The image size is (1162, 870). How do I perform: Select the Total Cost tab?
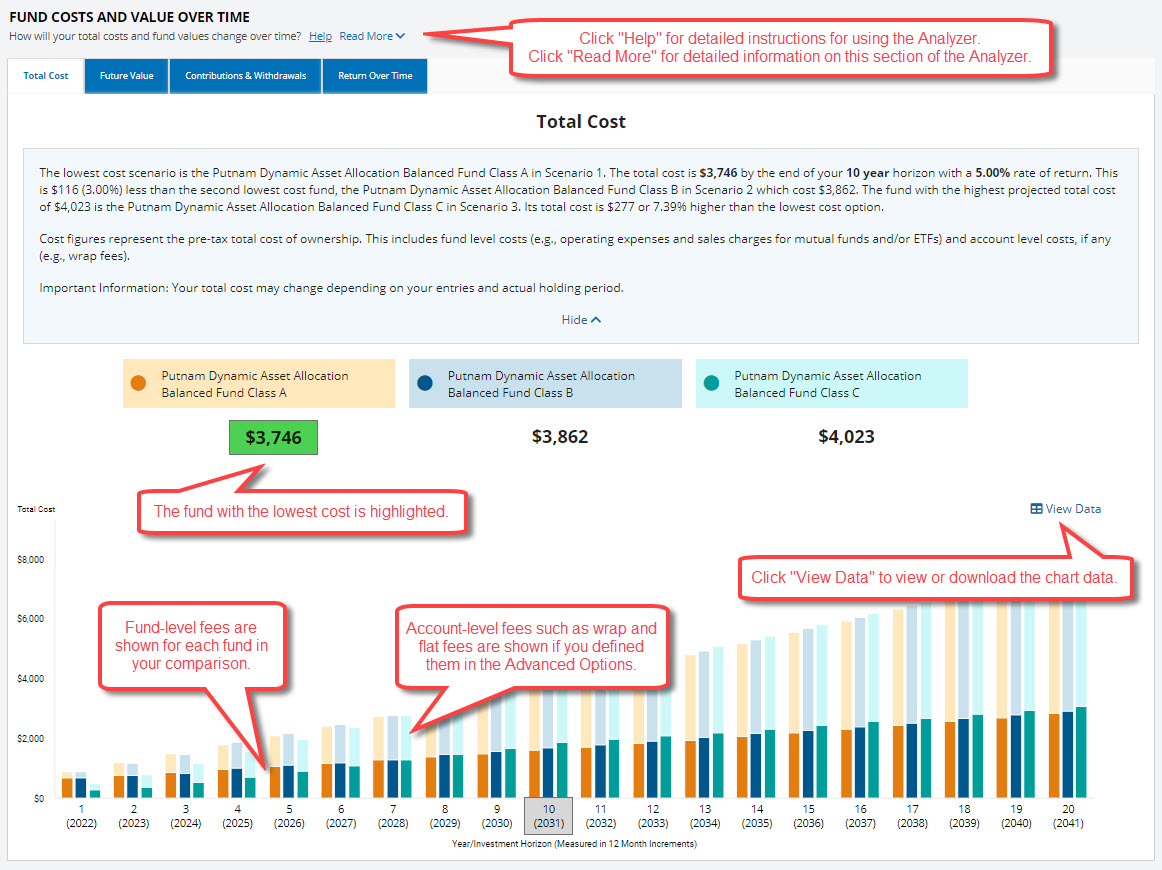(45, 75)
